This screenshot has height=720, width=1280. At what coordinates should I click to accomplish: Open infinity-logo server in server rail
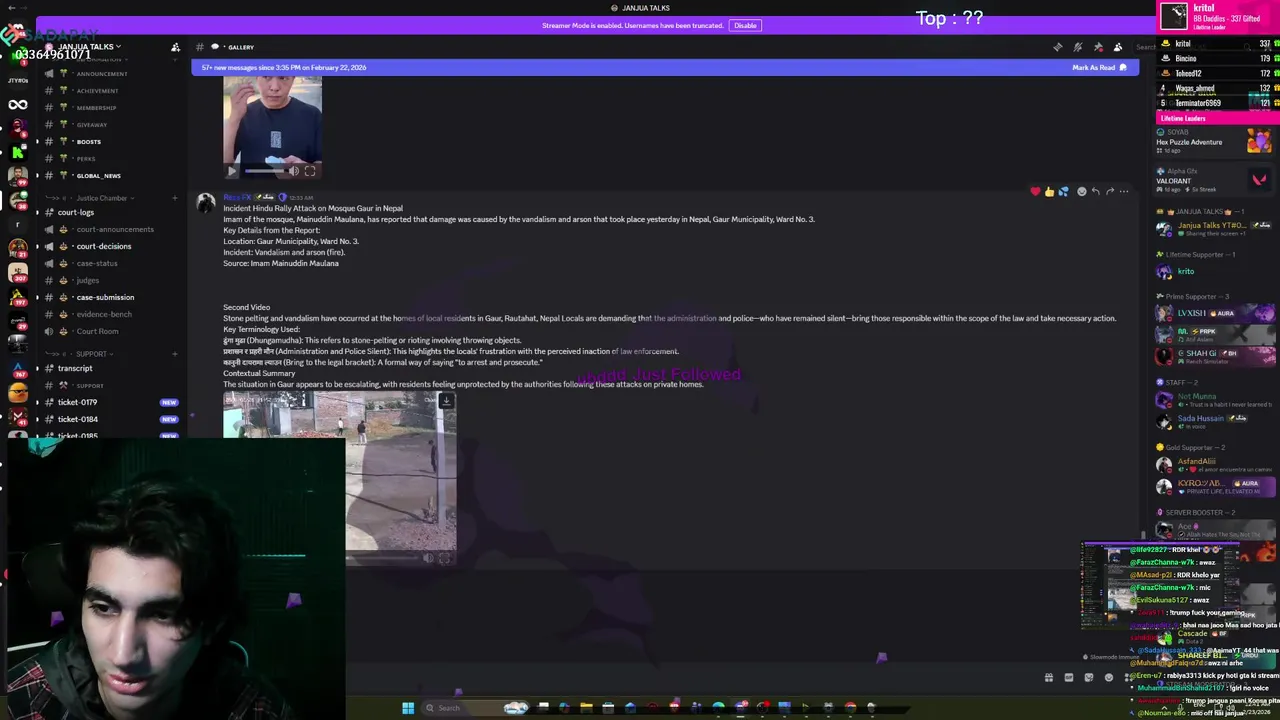17,104
